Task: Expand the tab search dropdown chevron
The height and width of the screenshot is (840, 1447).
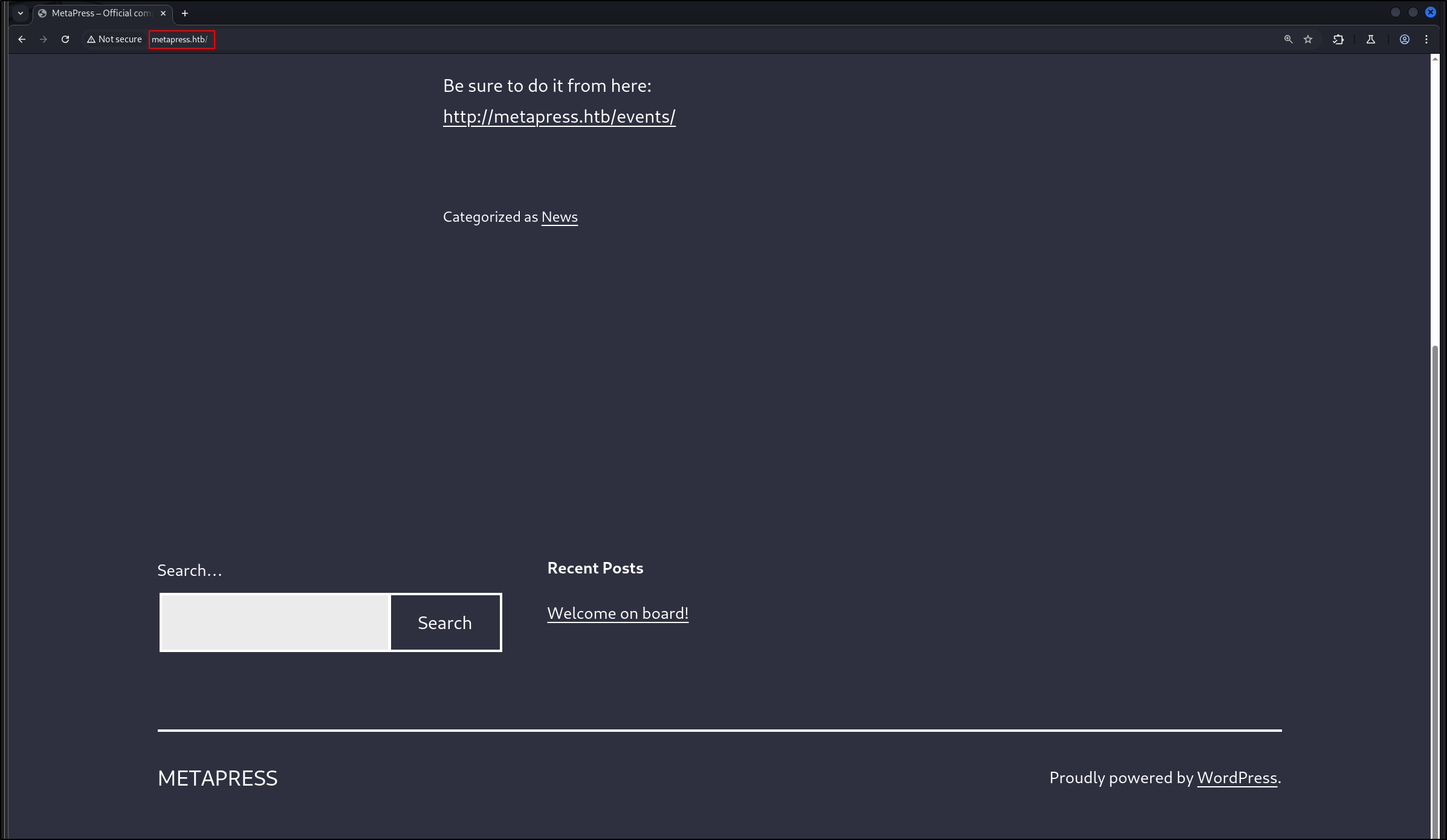Action: click(x=21, y=13)
